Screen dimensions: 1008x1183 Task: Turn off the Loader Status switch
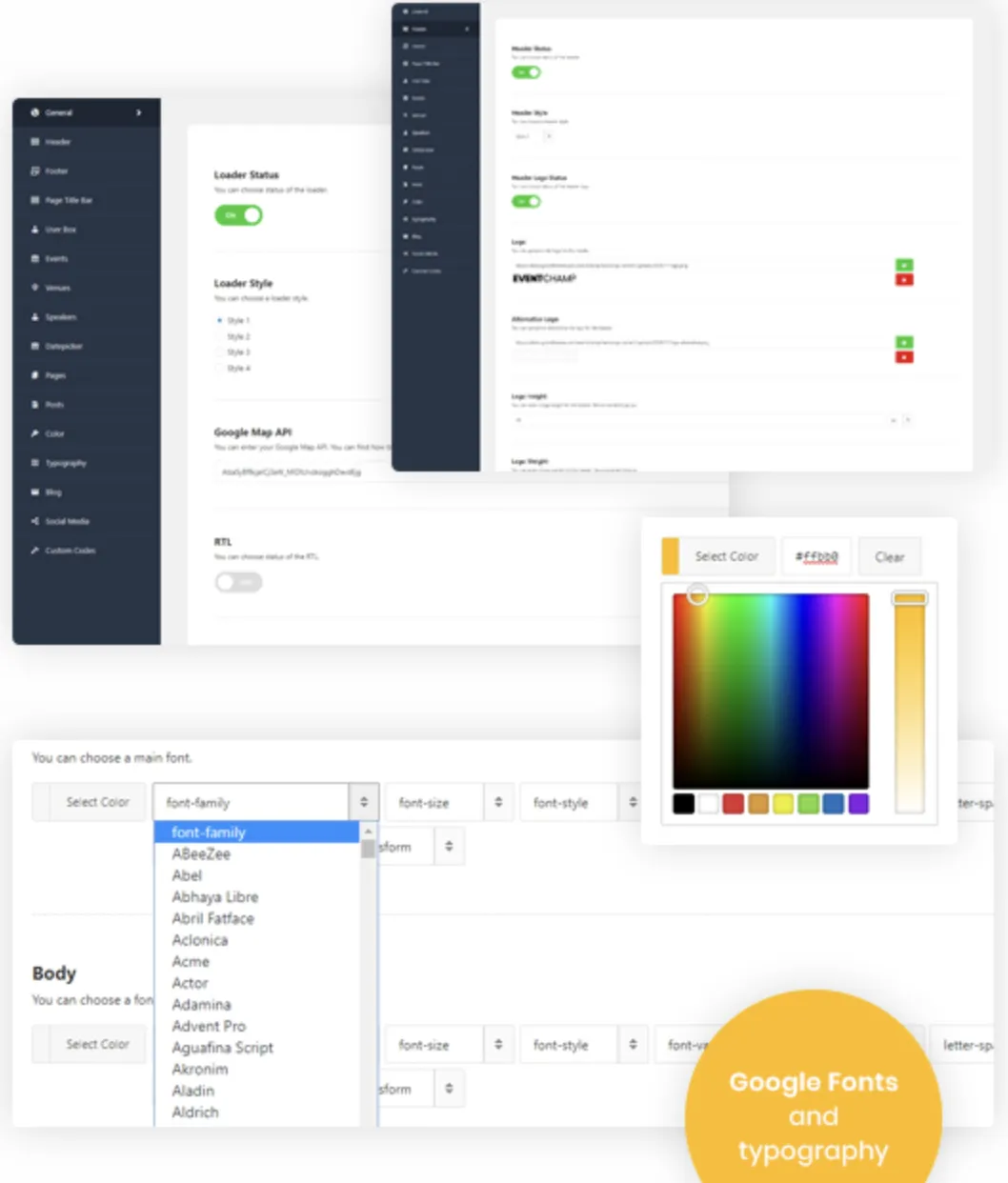[x=238, y=215]
